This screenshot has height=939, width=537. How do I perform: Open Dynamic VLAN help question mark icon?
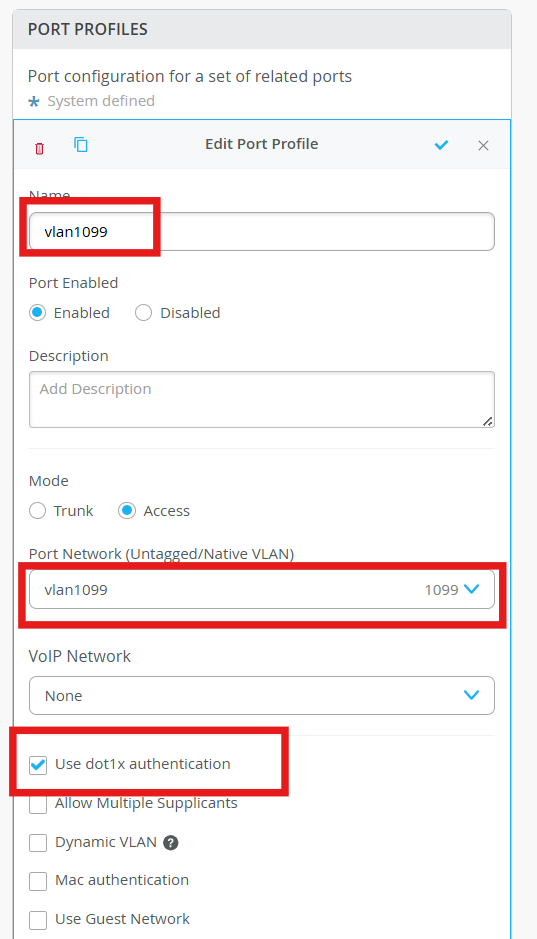click(x=171, y=843)
